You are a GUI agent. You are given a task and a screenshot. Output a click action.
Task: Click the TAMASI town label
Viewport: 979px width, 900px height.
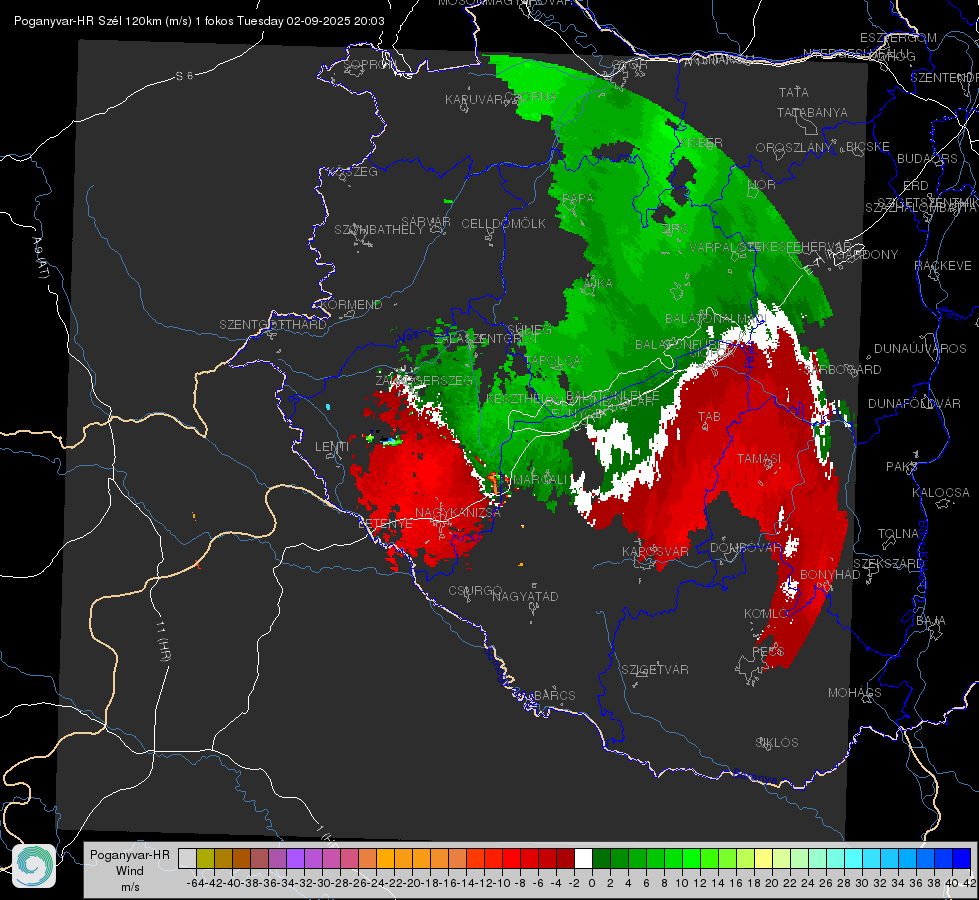pos(759,458)
